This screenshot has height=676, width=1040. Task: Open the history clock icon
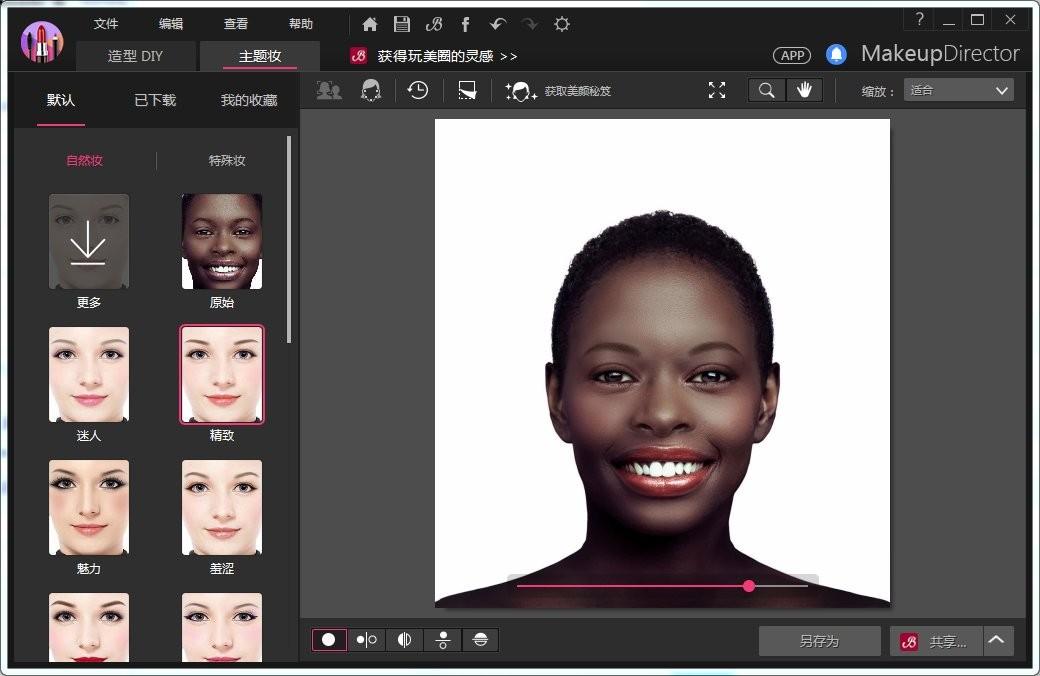click(x=418, y=90)
